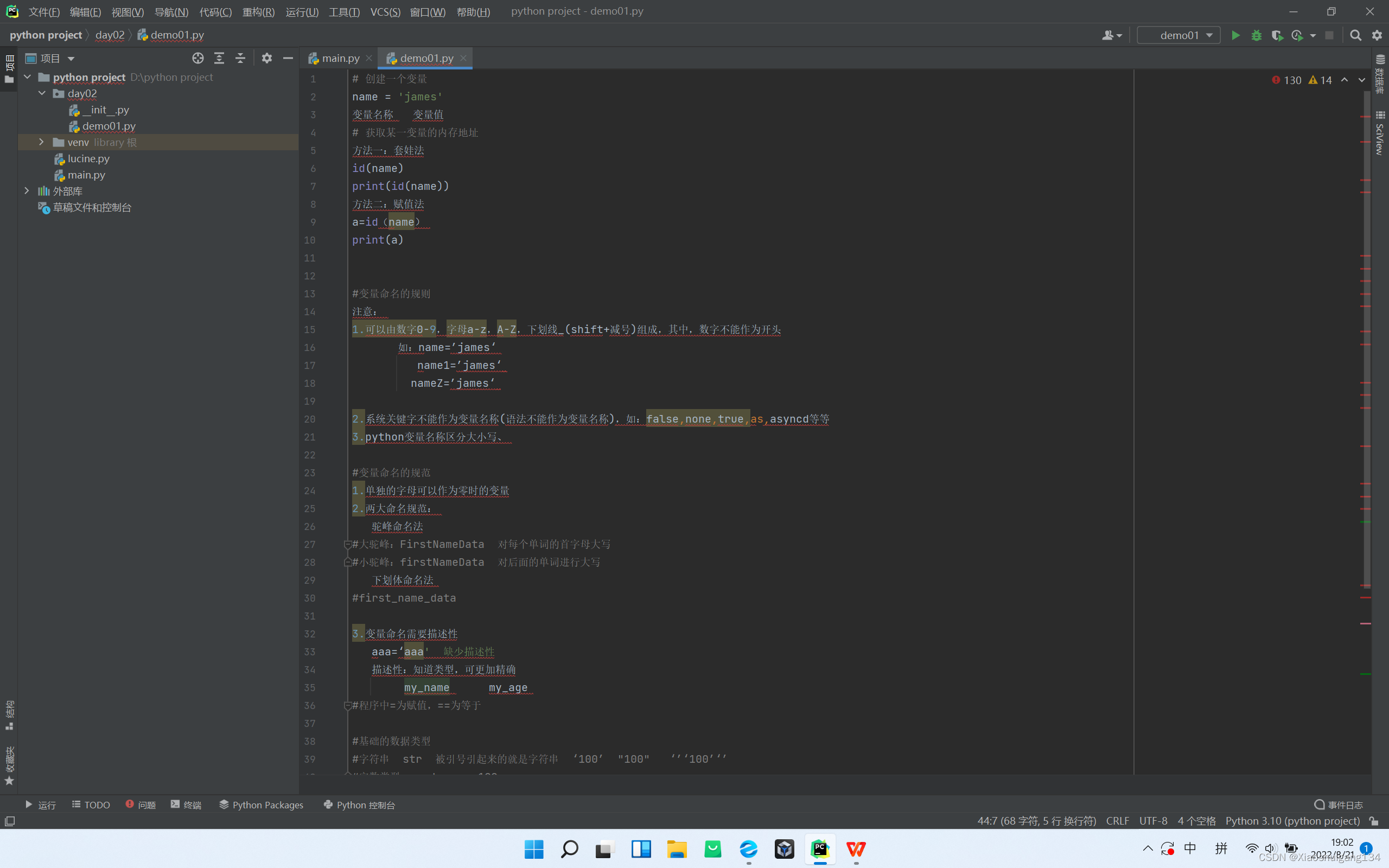Expand the venv library folder
Screen dimensions: 1389x868
(41, 142)
